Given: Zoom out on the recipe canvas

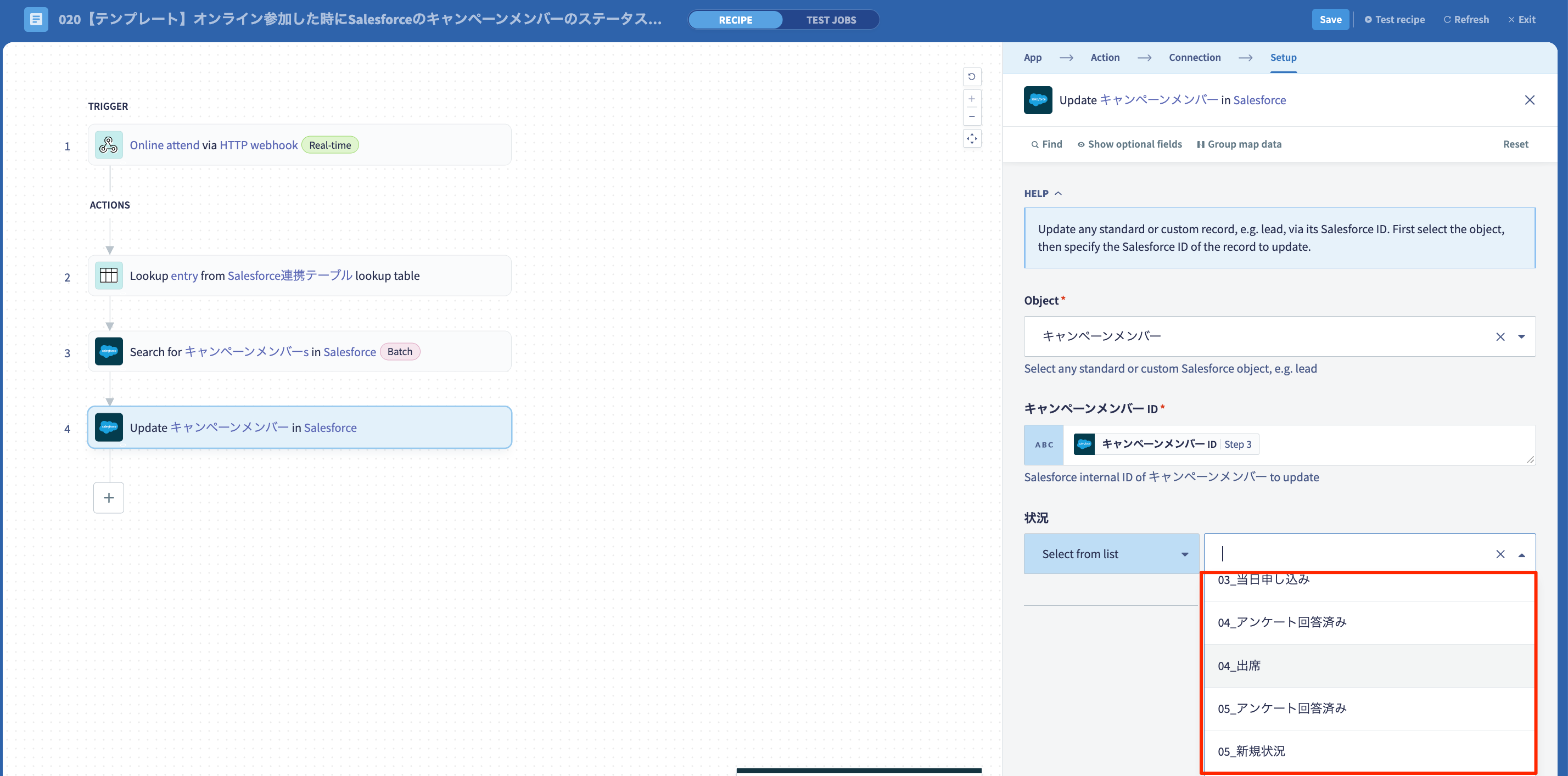Looking at the screenshot, I should click(x=971, y=116).
